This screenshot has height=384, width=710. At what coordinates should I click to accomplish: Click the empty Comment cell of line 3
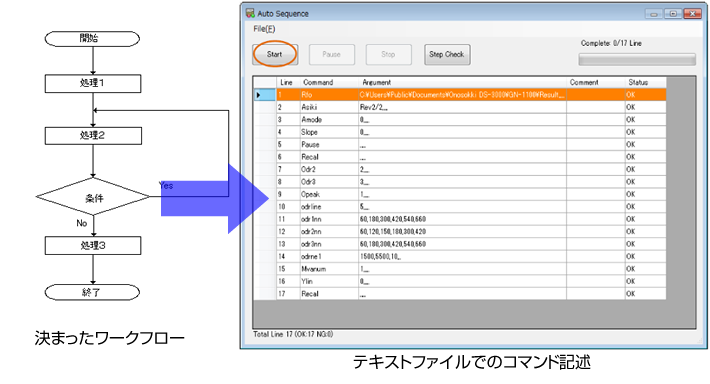(595, 120)
